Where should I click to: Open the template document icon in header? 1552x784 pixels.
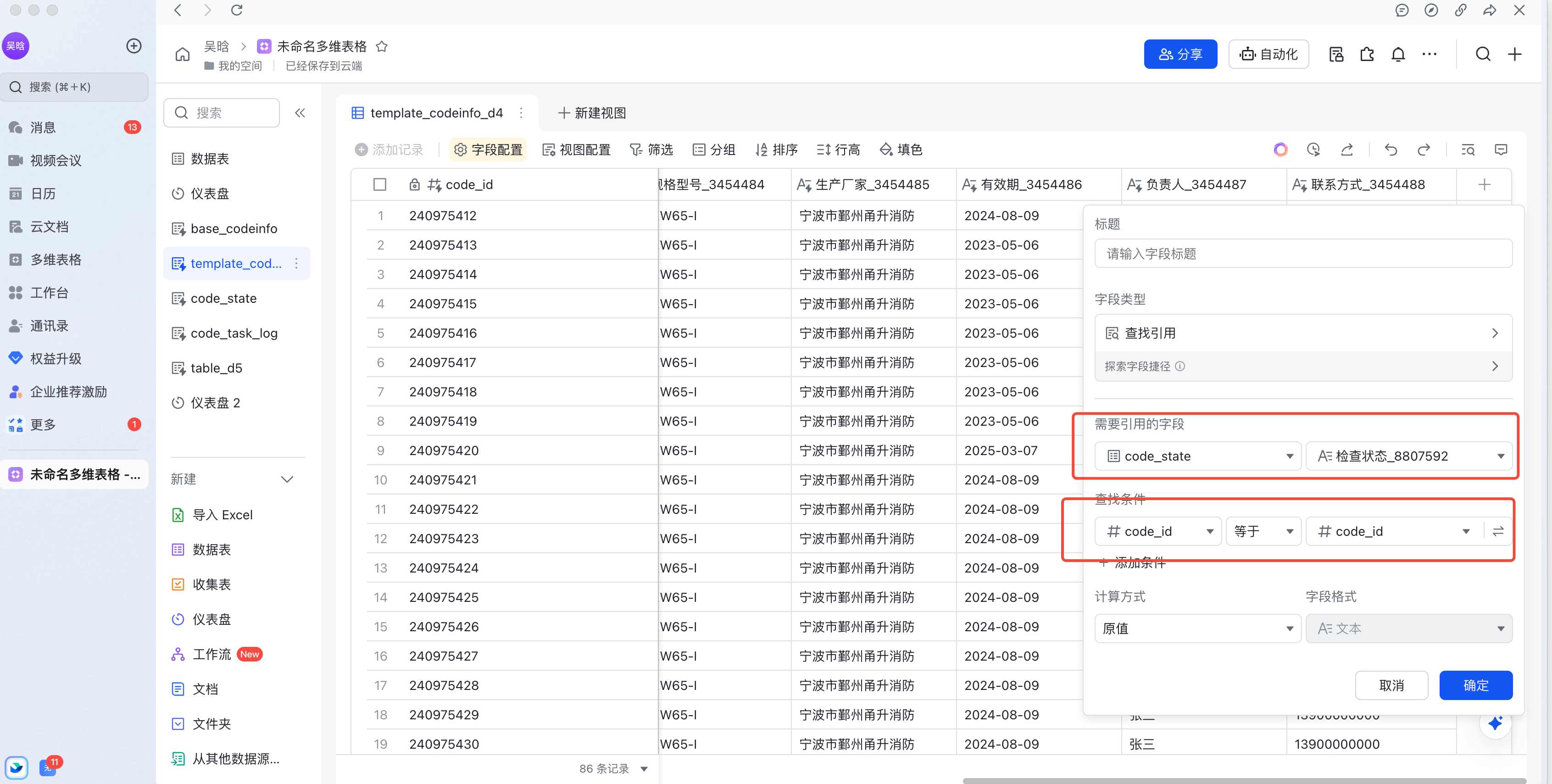click(1336, 54)
